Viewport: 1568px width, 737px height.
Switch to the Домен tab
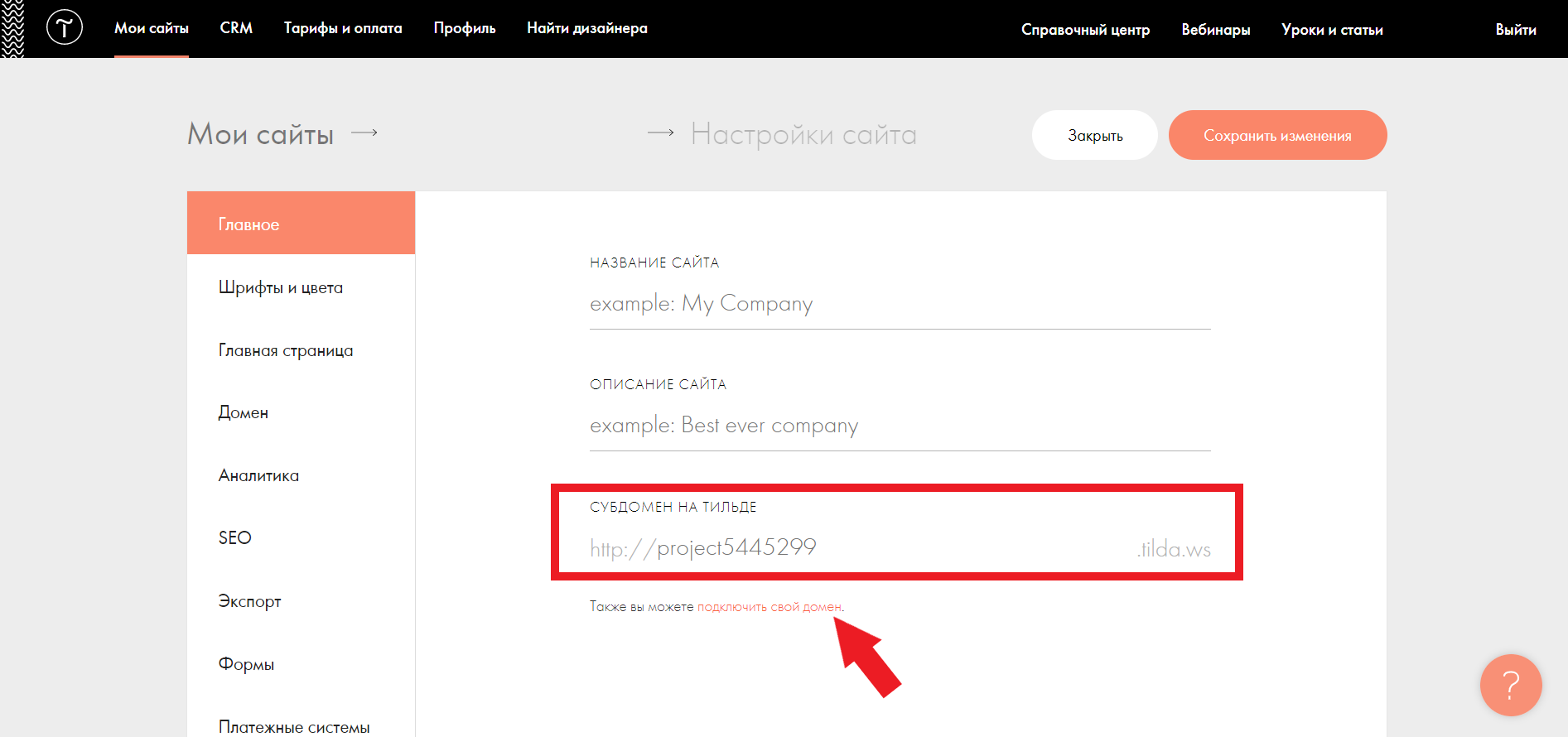tap(301, 412)
